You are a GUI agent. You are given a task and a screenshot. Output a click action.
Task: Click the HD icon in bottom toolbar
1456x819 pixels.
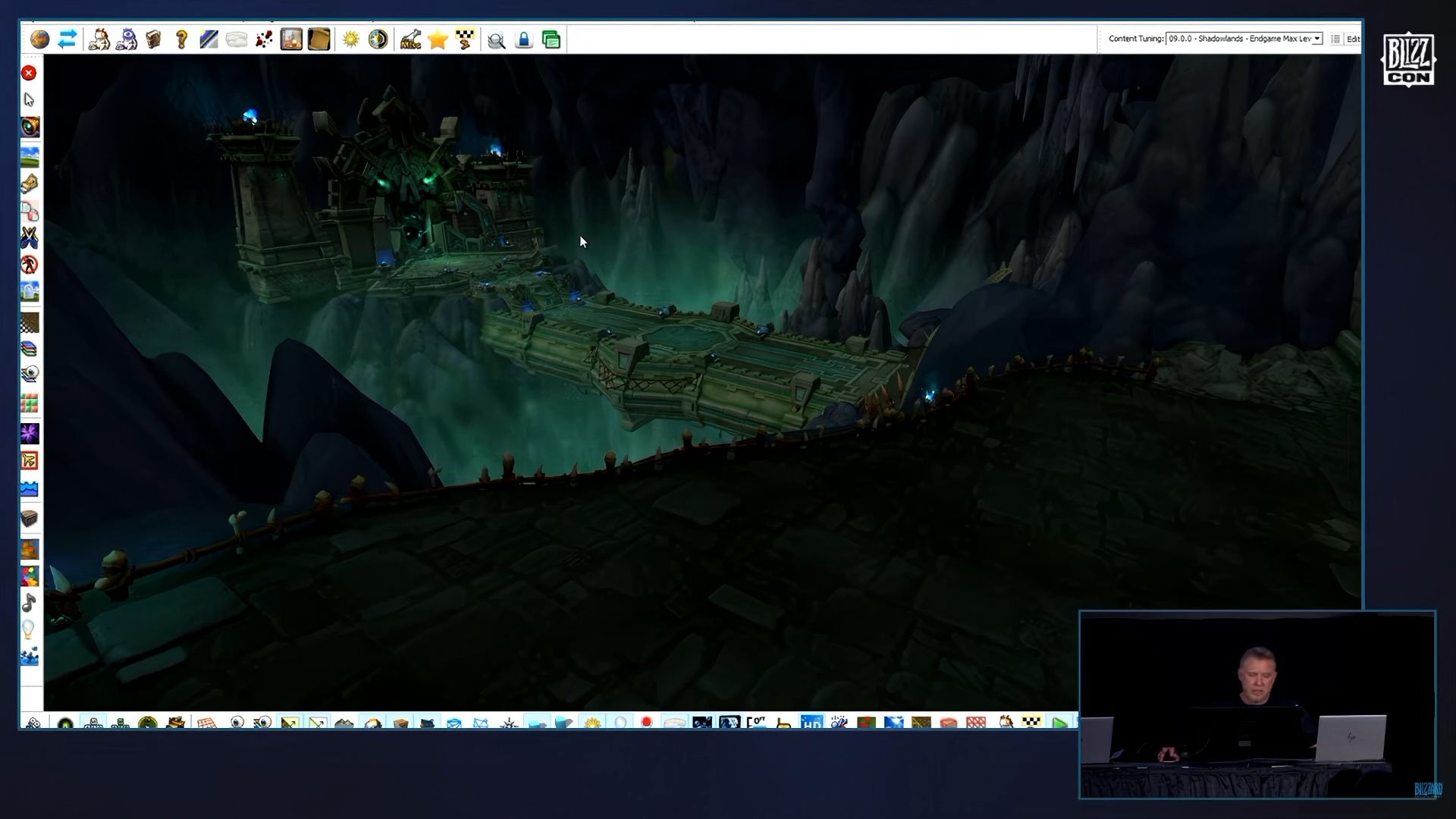point(811,723)
